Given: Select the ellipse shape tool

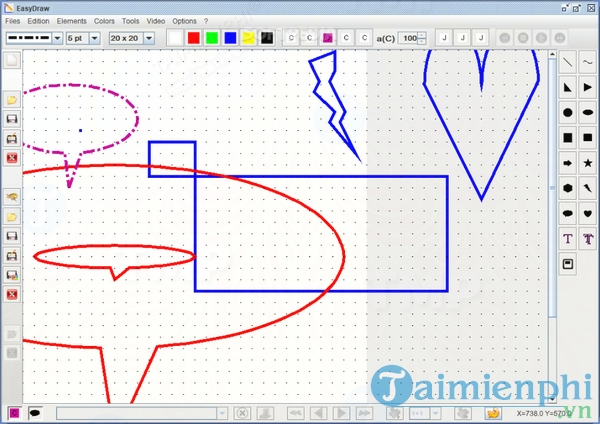Looking at the screenshot, I should click(588, 113).
